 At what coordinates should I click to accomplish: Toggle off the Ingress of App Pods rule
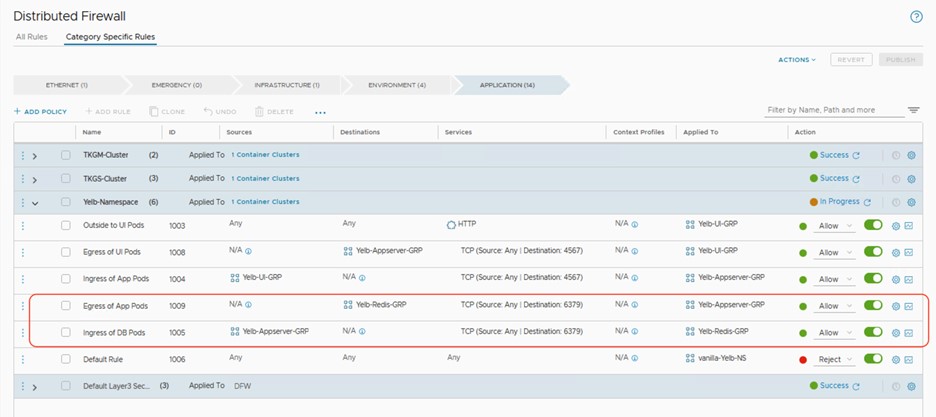[x=873, y=278]
